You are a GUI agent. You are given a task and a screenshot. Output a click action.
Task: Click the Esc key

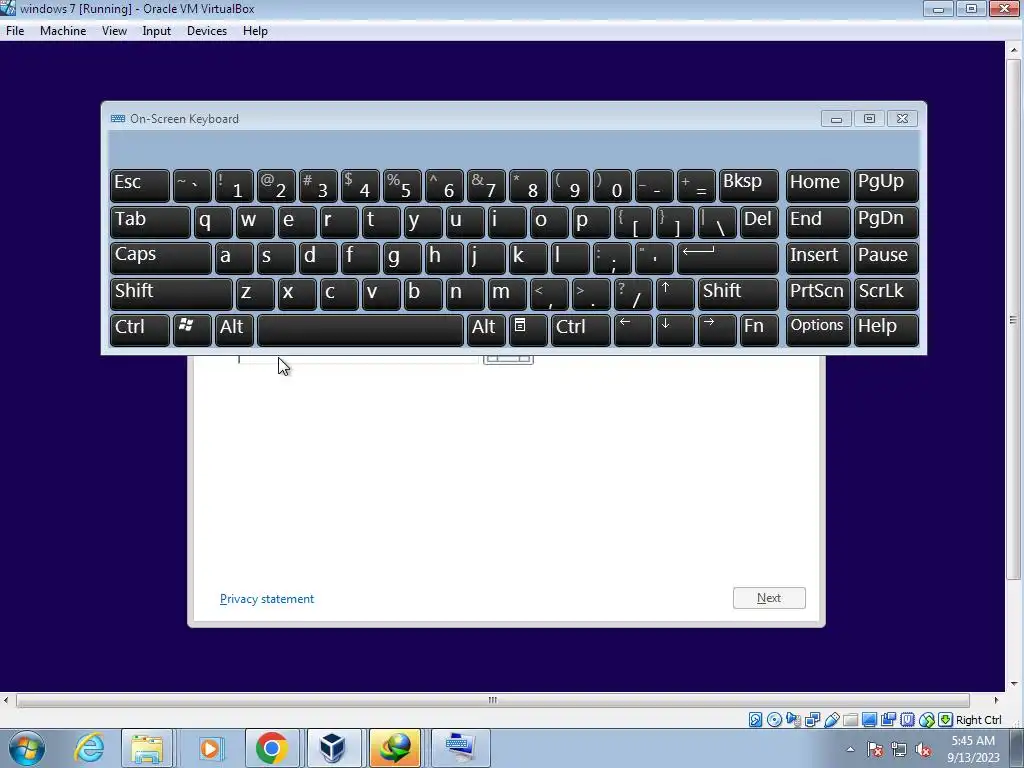(140, 185)
